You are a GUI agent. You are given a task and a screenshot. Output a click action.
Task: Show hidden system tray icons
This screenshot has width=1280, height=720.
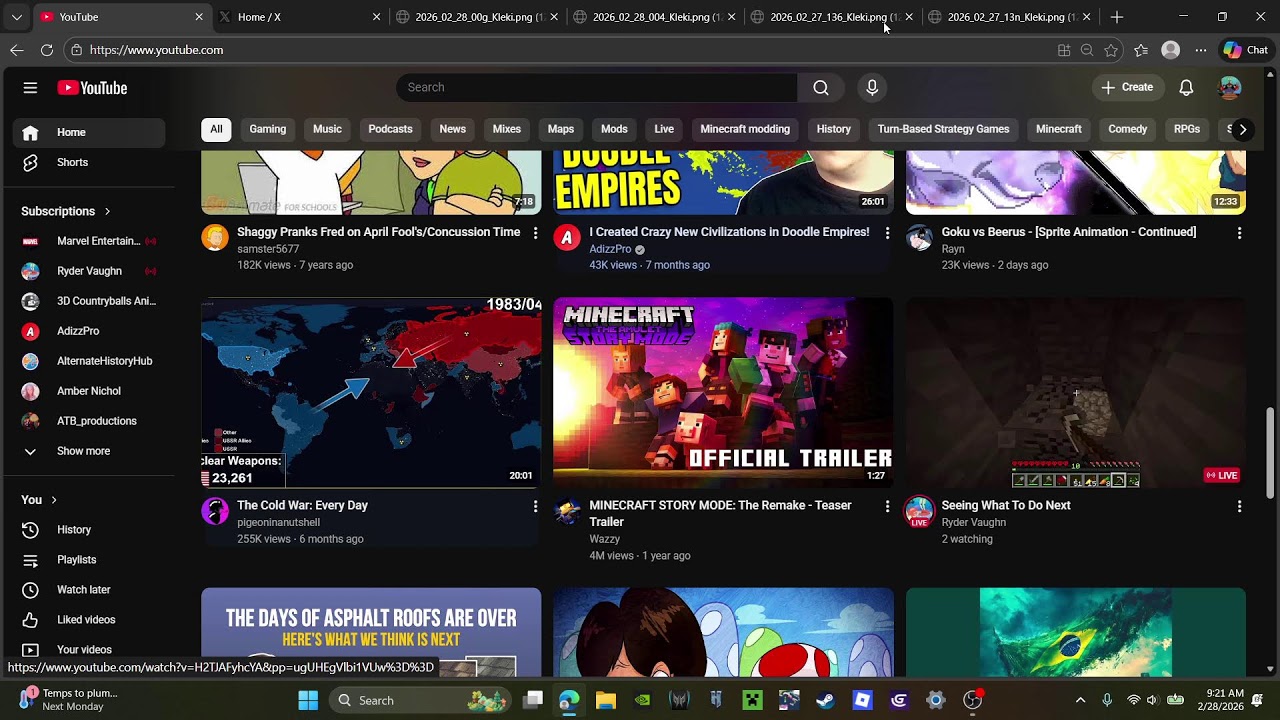click(1080, 700)
